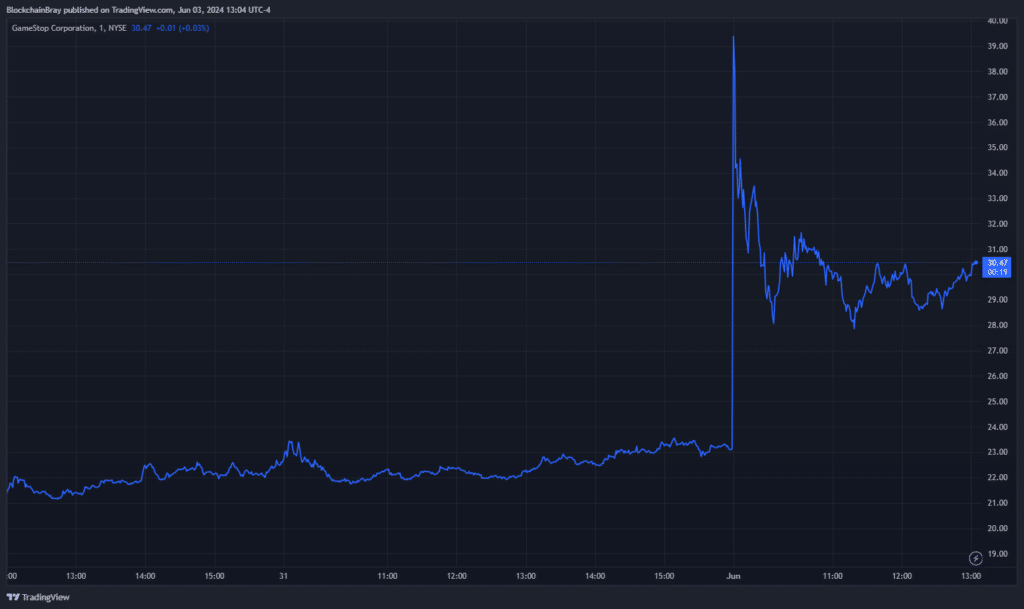This screenshot has height=609, width=1024.
Task: Click the 37.00 price axis label
Action: click(997, 97)
